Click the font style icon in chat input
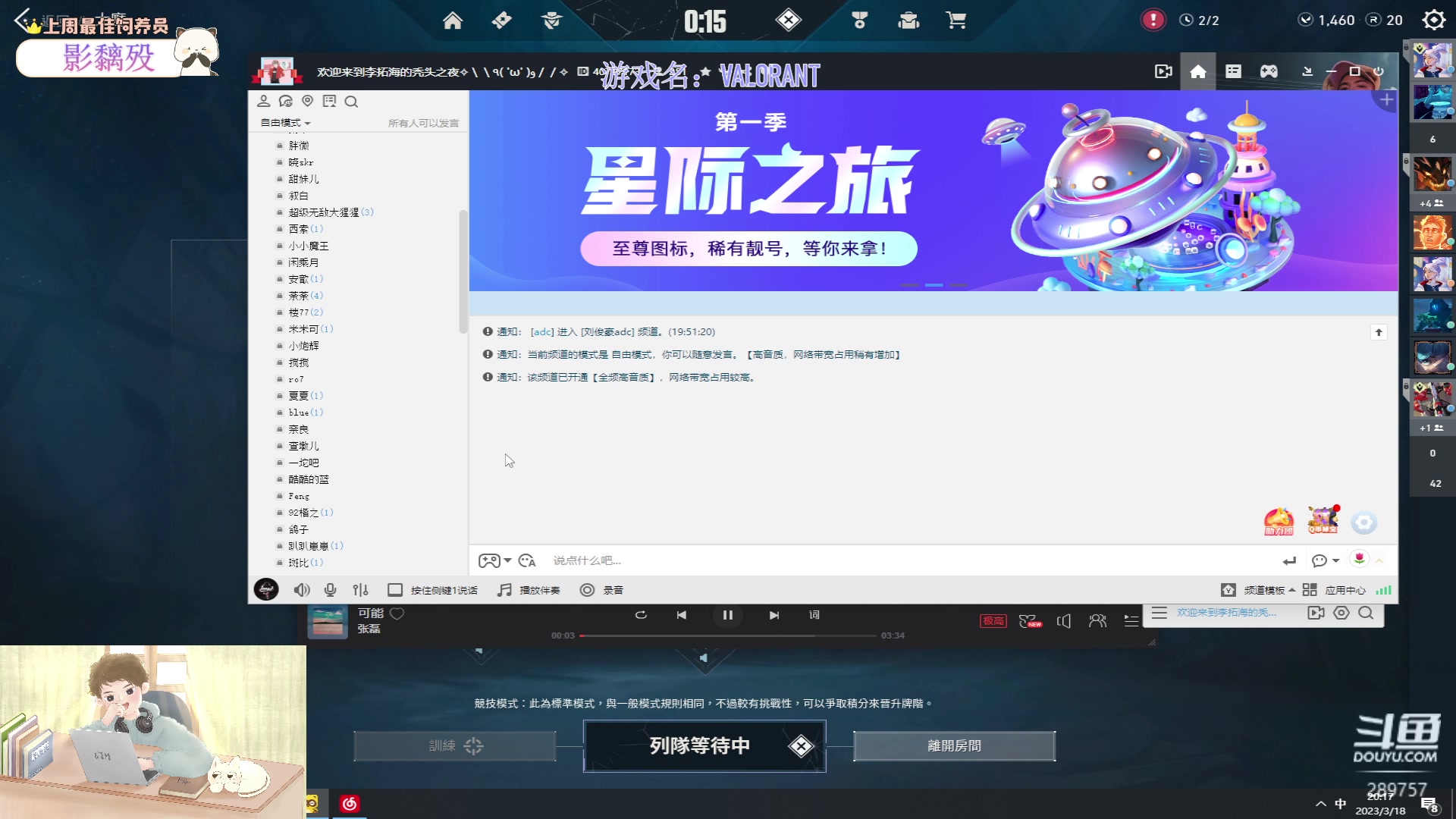This screenshot has height=819, width=1456. 527,561
